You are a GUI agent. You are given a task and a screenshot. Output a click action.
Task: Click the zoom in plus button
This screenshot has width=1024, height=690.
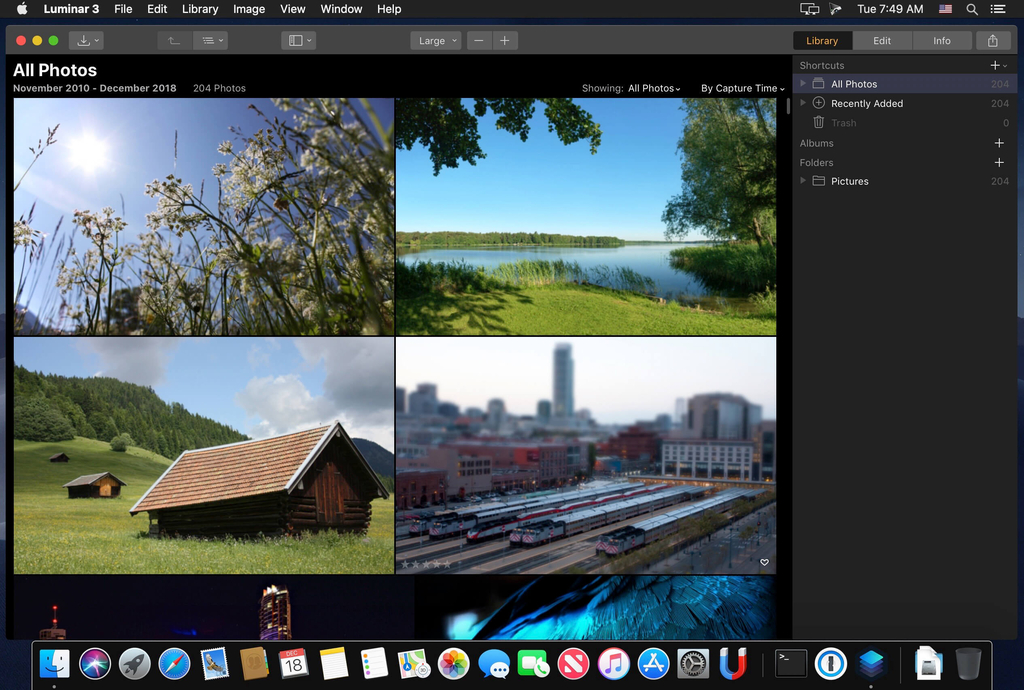tap(505, 41)
